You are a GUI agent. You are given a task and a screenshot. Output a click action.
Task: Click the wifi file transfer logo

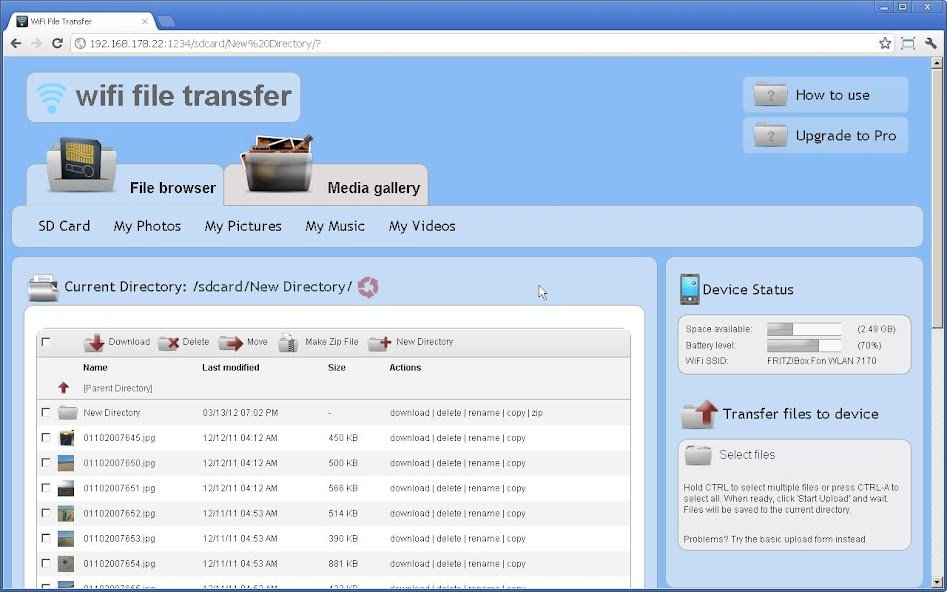pos(164,97)
